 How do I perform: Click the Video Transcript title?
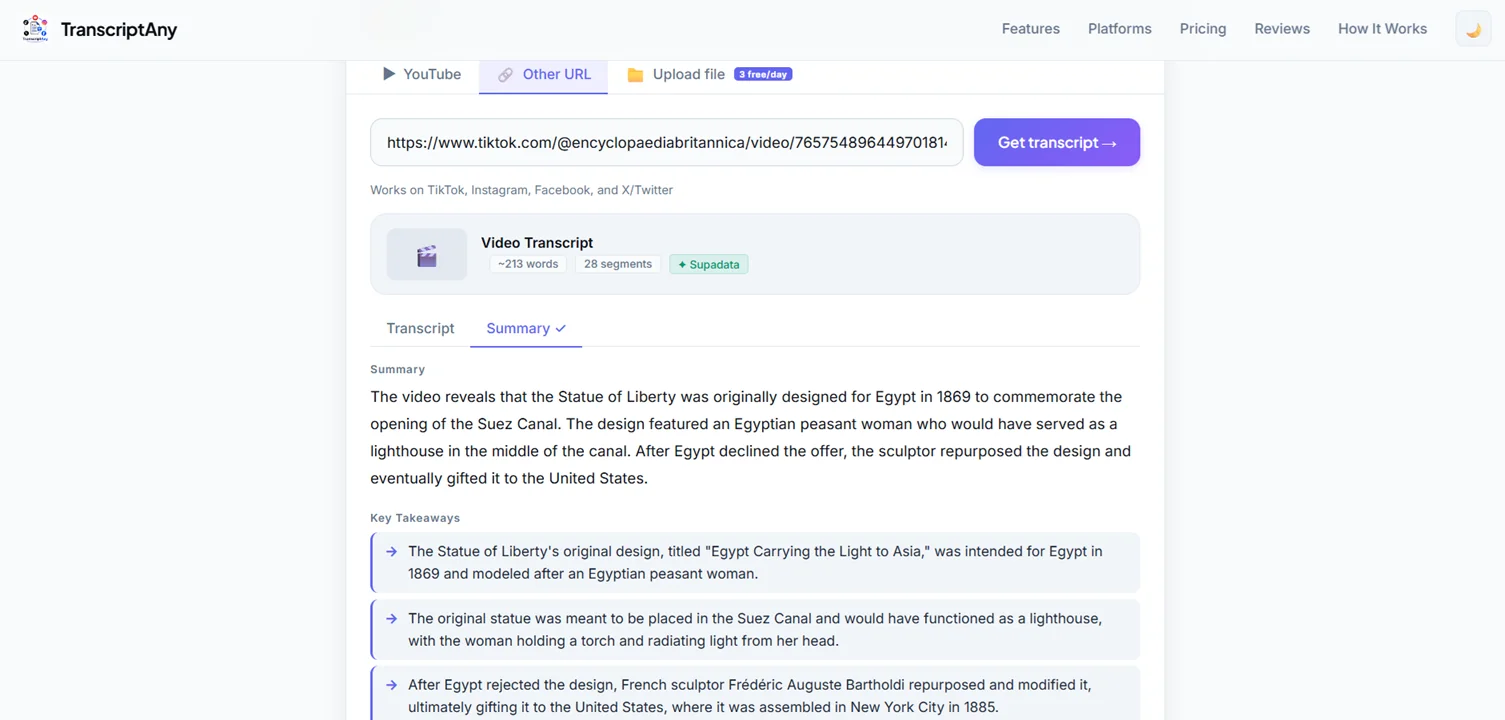click(x=537, y=242)
